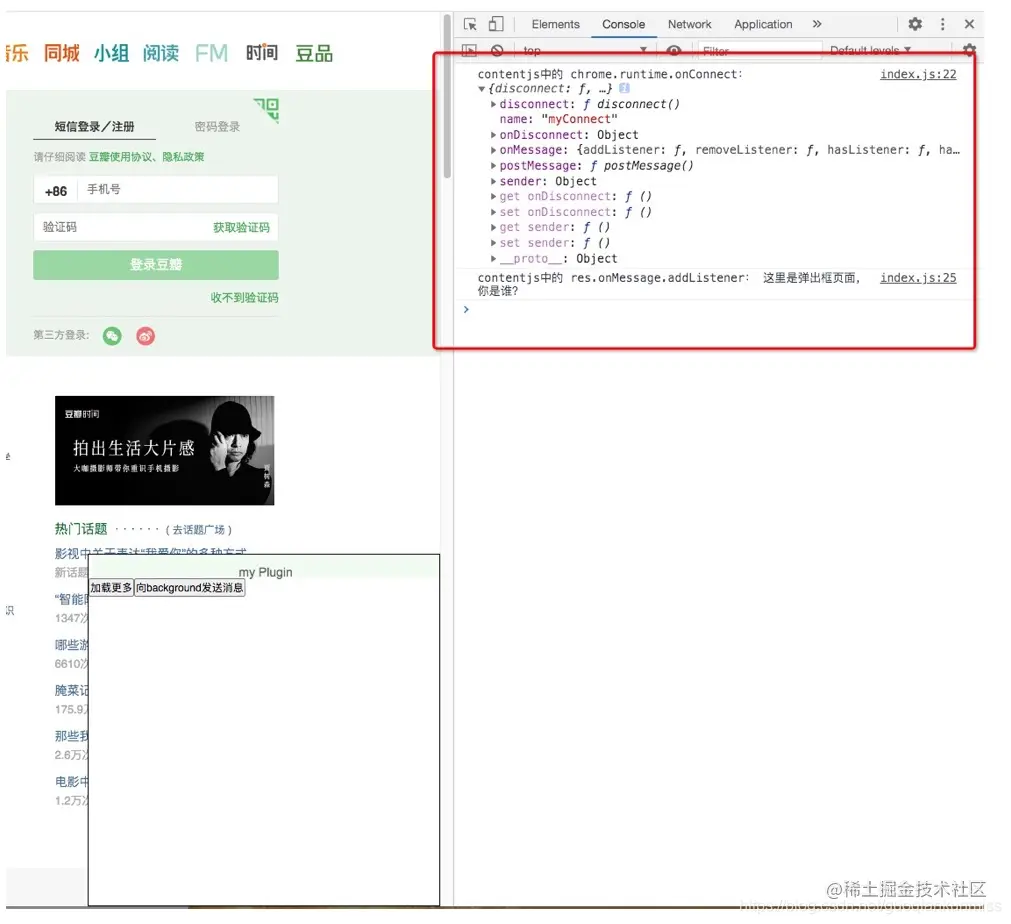Screen dimensions: 1011x924
Task: Expand the postMessage function entry
Action: 493,166
